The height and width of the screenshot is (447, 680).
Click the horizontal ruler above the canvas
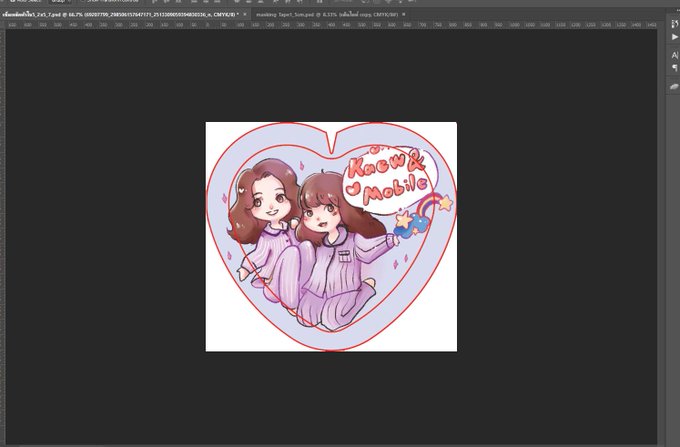click(331, 25)
